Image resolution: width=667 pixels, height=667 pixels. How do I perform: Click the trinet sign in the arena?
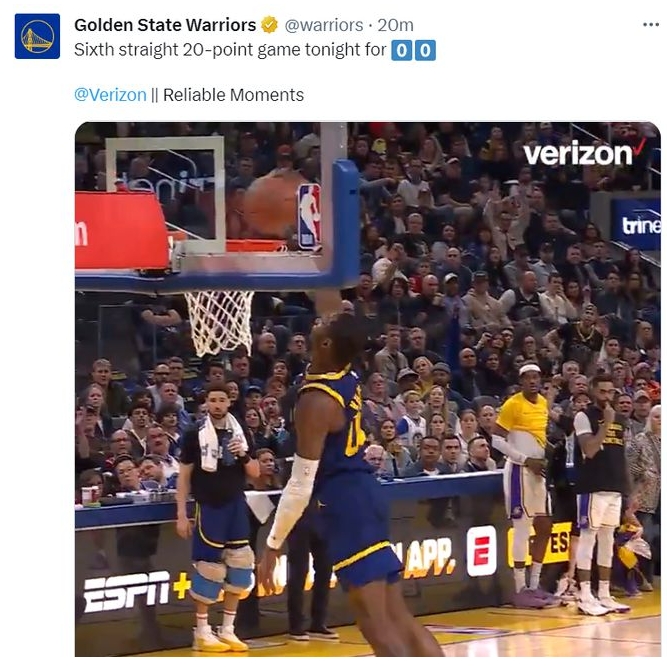point(641,225)
